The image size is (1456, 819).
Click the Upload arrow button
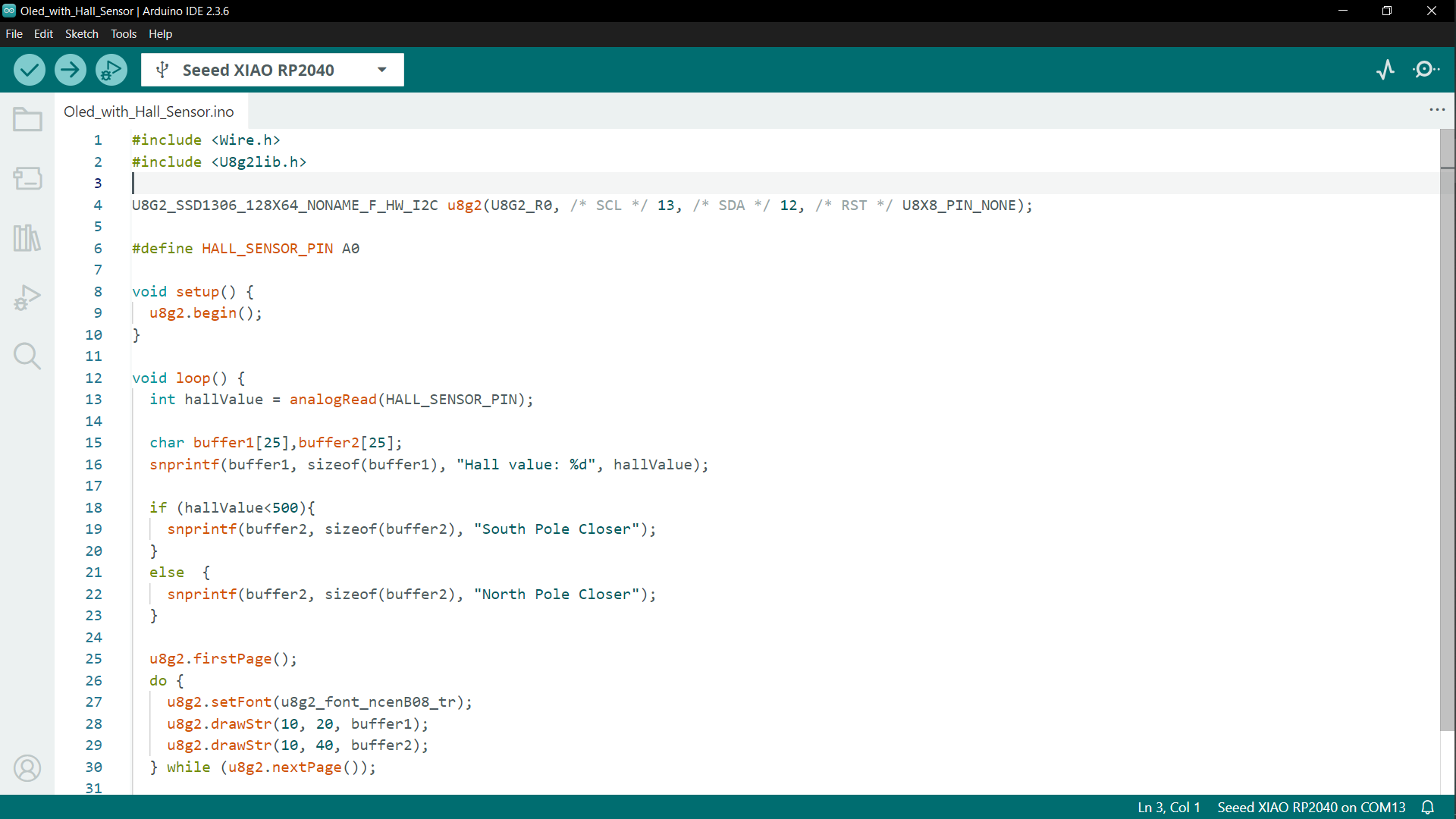point(71,70)
